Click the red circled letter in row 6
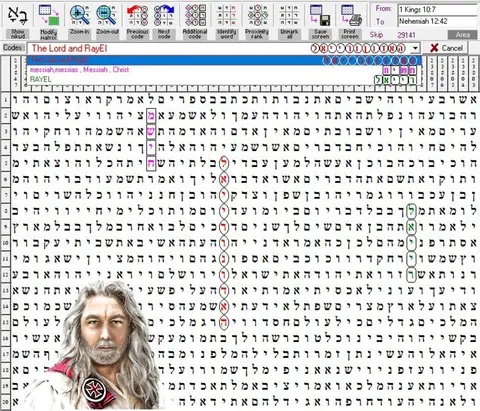The width and height of the screenshot is (480, 411). 224,179
